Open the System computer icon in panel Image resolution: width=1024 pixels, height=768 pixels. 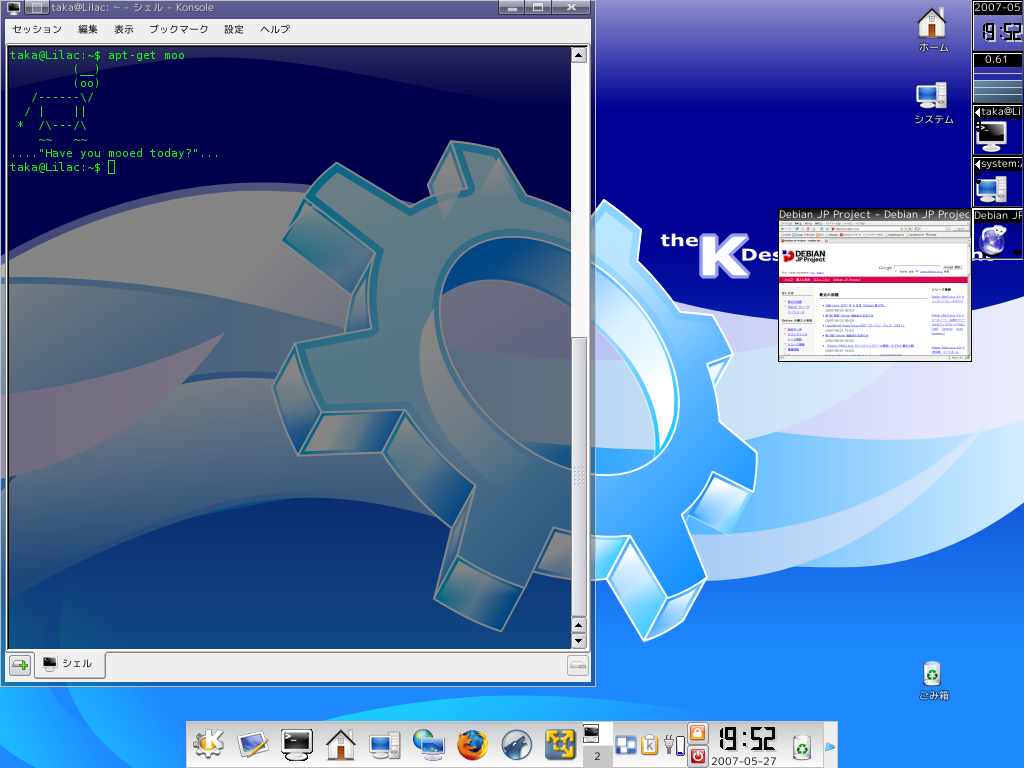pyautogui.click(x=385, y=744)
